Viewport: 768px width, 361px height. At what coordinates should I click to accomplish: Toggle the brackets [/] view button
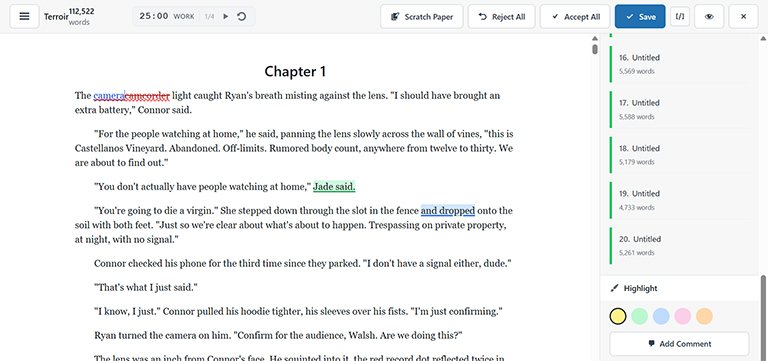pos(680,17)
